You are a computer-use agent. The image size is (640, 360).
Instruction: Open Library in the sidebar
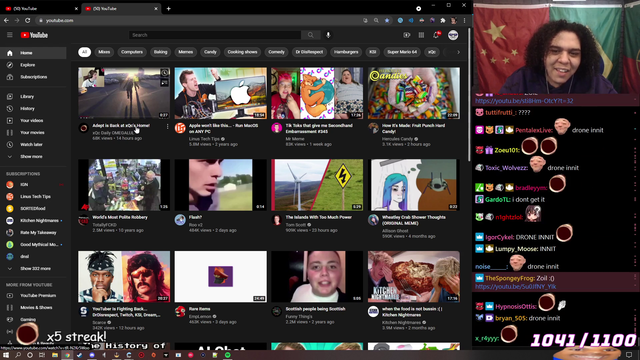(x=33, y=97)
